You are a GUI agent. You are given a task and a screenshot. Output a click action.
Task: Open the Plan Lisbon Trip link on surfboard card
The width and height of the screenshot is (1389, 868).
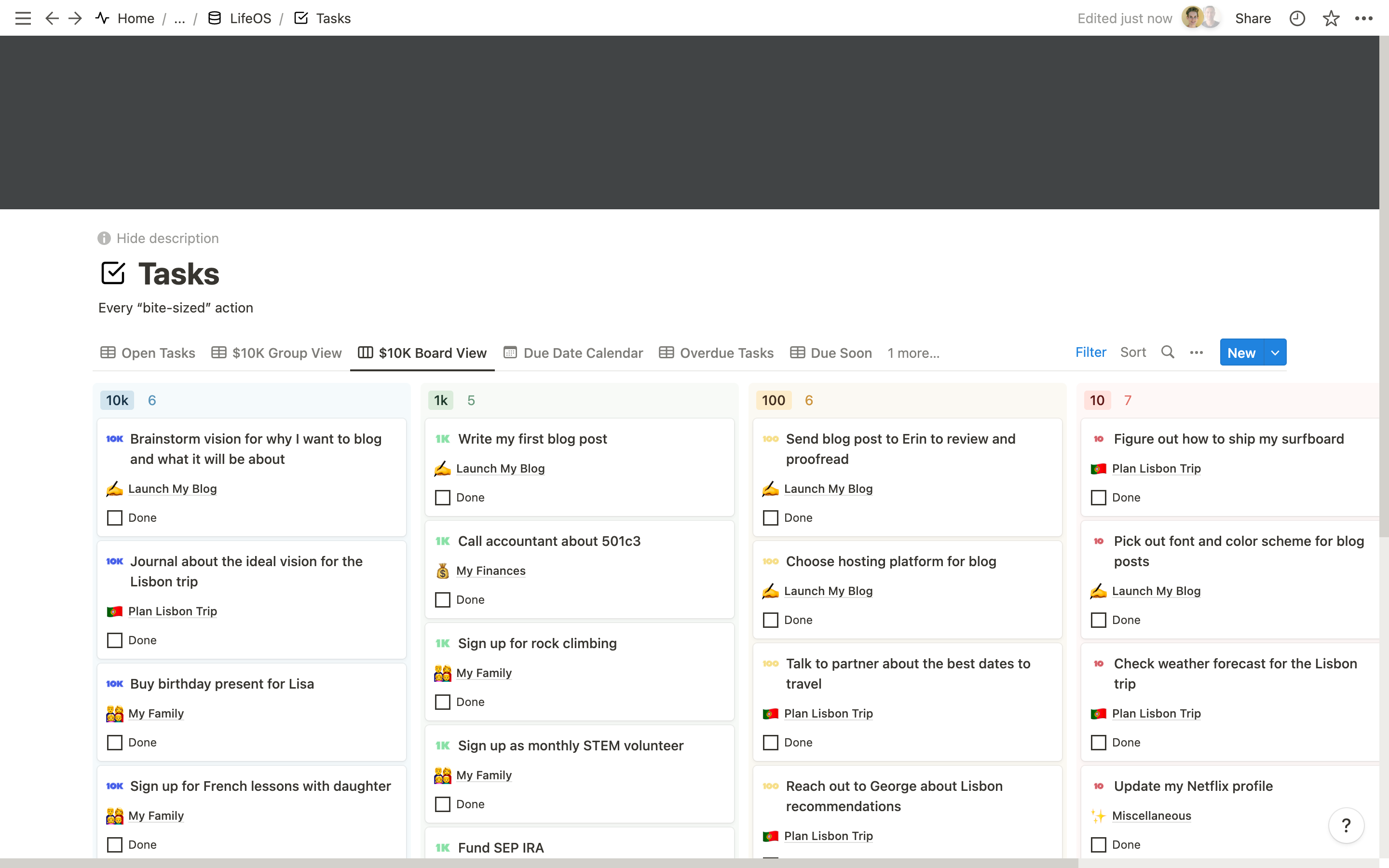tap(1156, 468)
